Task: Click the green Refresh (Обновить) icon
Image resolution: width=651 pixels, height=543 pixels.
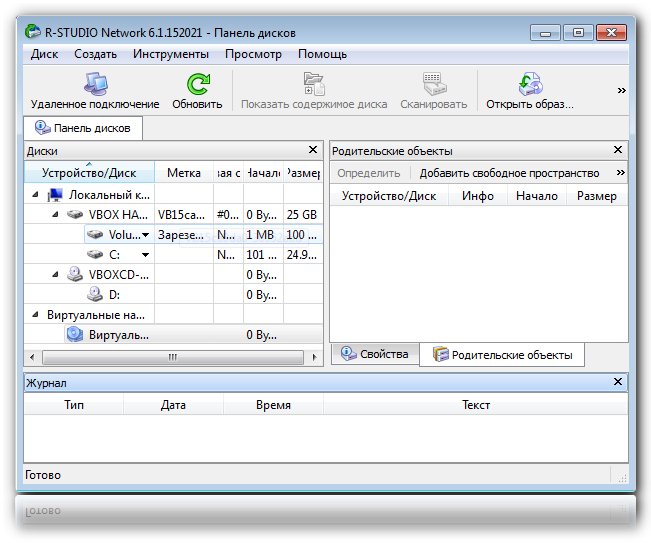Action: (x=197, y=85)
